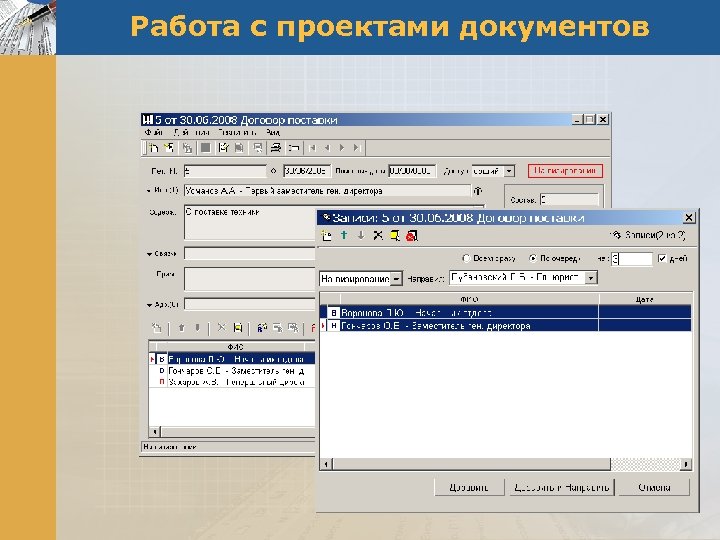Toggle the 'дней' checkbox
720x540 pixels.
pyautogui.click(x=662, y=259)
